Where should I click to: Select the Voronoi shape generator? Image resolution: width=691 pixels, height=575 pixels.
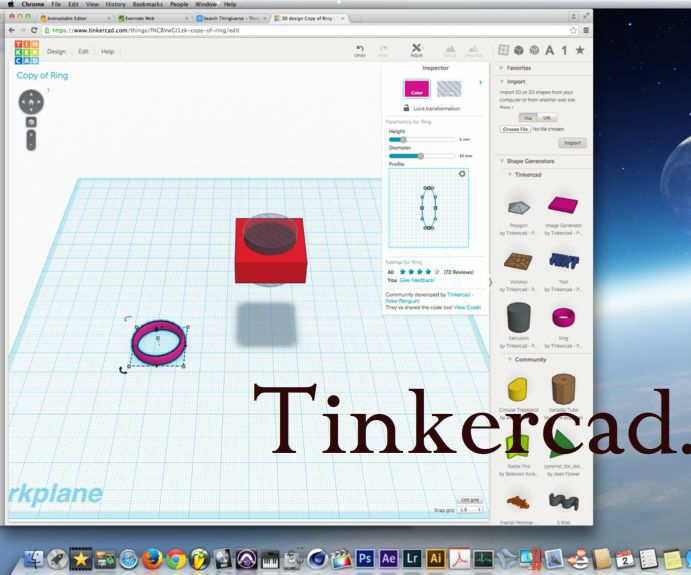[518, 261]
